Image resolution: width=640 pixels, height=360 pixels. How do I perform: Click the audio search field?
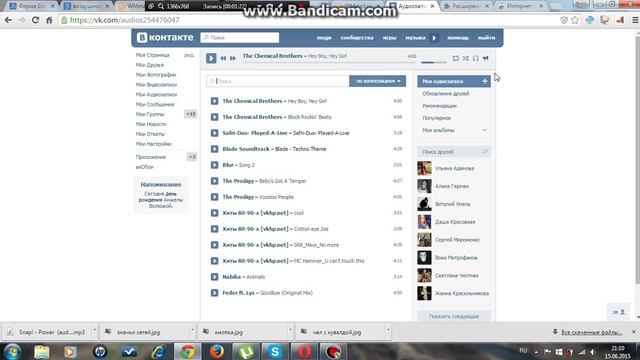pos(278,81)
